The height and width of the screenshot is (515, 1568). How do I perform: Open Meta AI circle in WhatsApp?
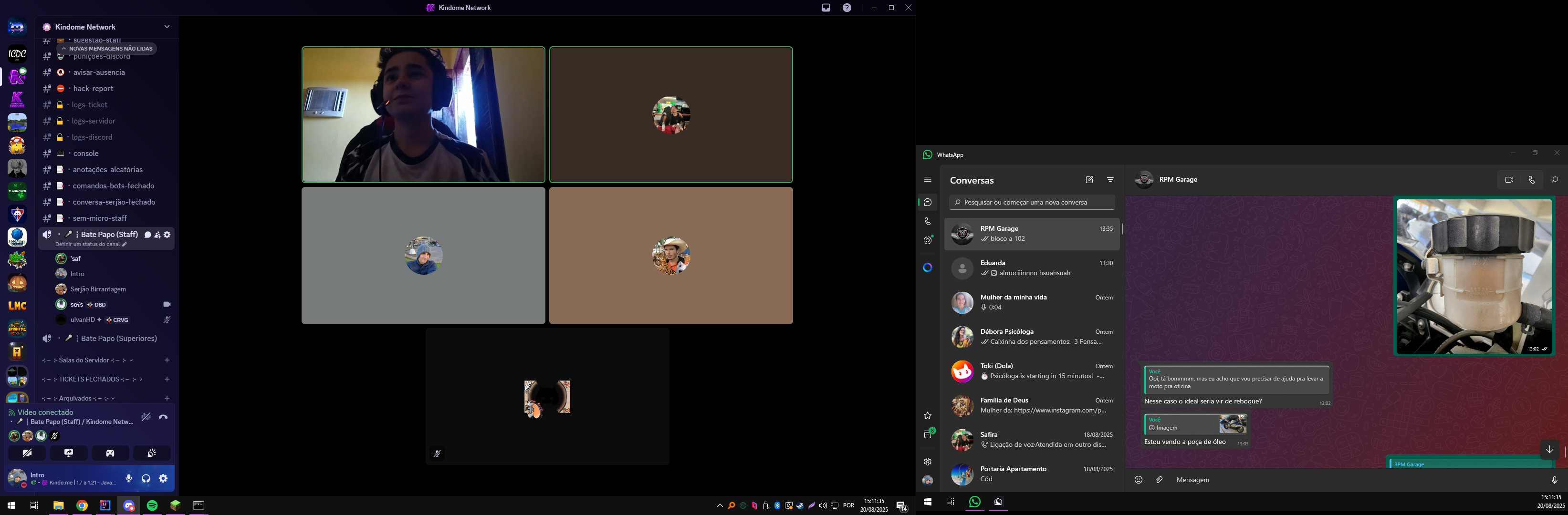tap(927, 268)
